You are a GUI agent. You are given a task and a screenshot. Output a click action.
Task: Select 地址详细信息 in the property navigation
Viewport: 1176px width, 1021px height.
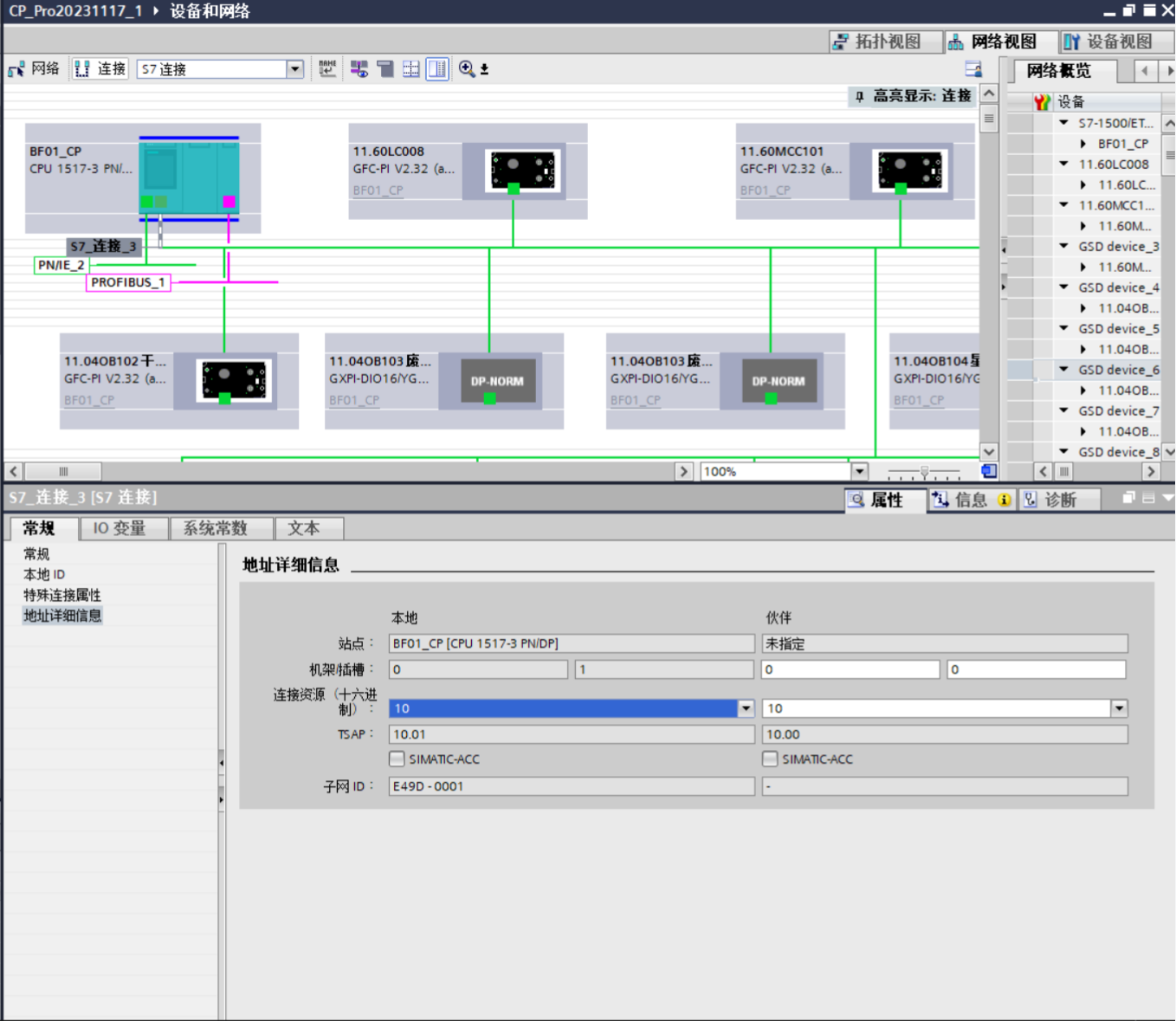tap(62, 616)
